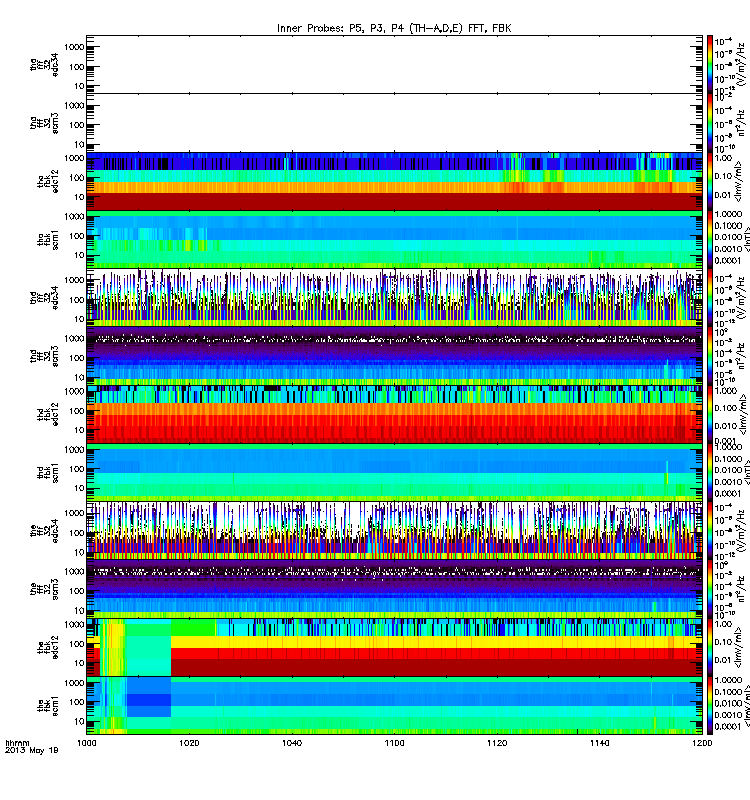The image size is (750, 800).
Task: Click the 'the fbk edc12' panel label
Action: point(48,647)
